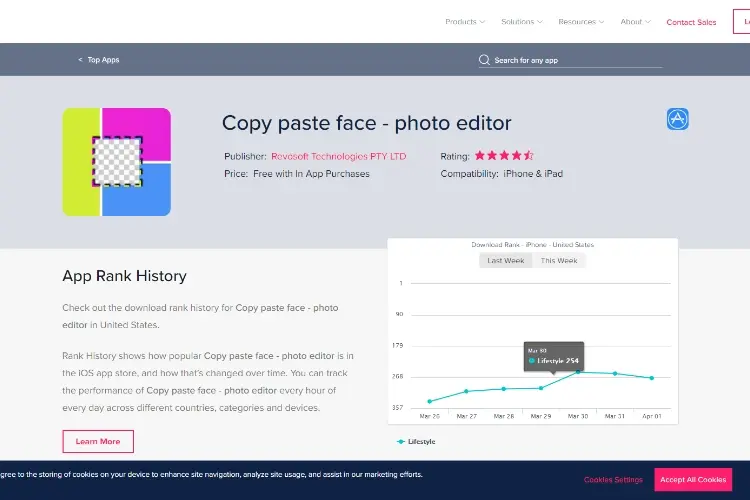Click the 'Free with In App Purchases' text
Screen dimensions: 750x500
tap(311, 174)
